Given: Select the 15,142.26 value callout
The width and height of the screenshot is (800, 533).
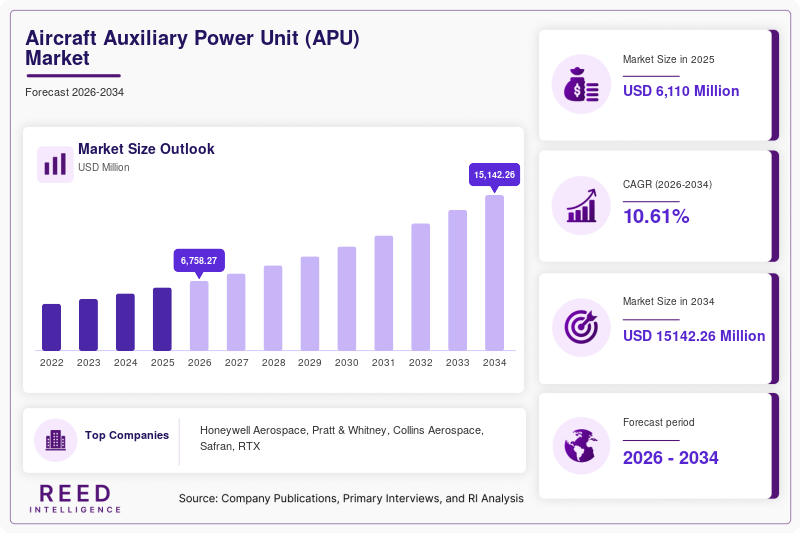Looking at the screenshot, I should [x=494, y=175].
